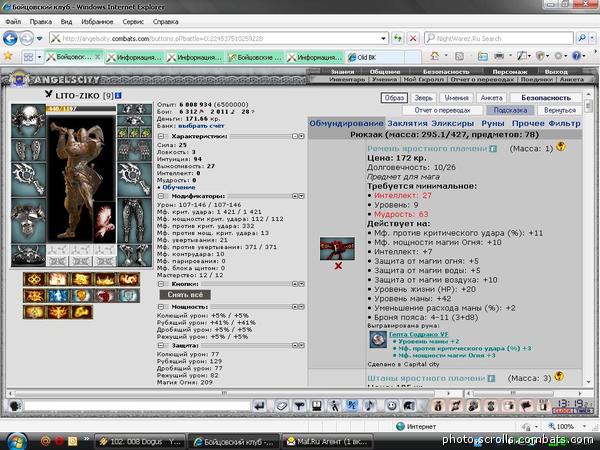Screen dimensions: 600x450
Task: Click the bracers slot below the helmet
Action: pyautogui.click(x=28, y=150)
